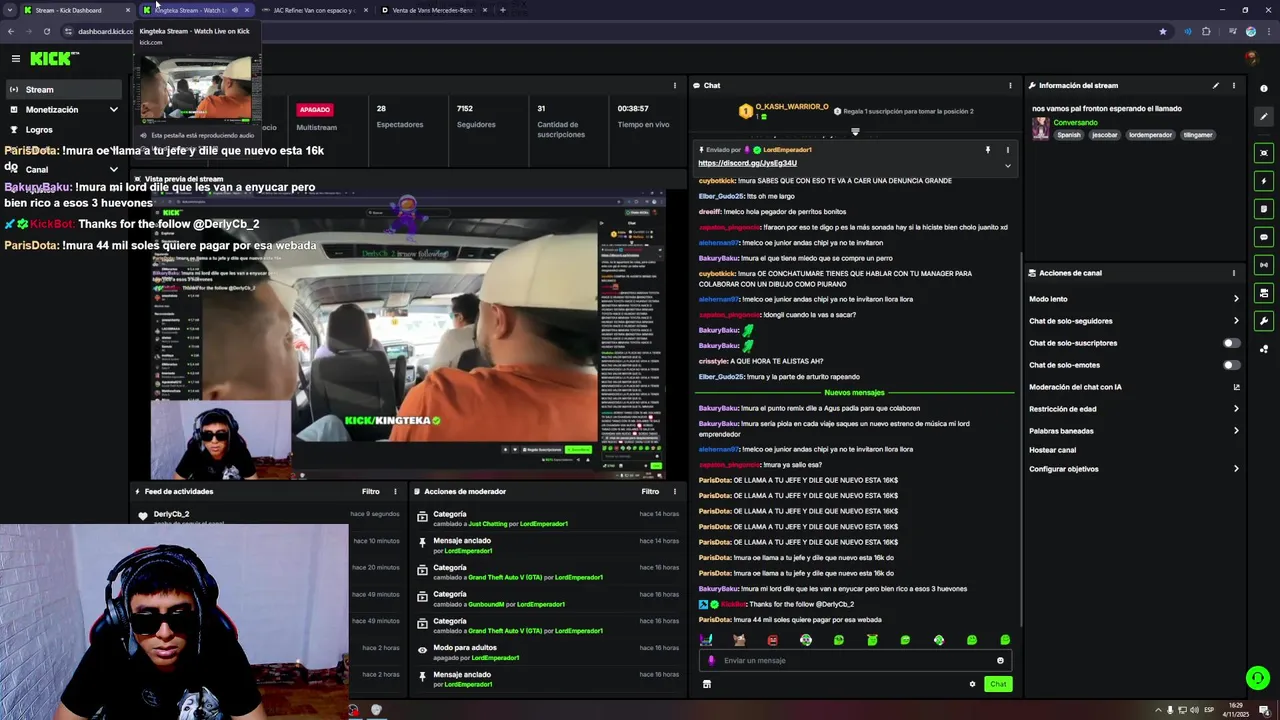Toggle the note widget in right rail
This screenshot has height=720, width=1280.
pos(1264,209)
